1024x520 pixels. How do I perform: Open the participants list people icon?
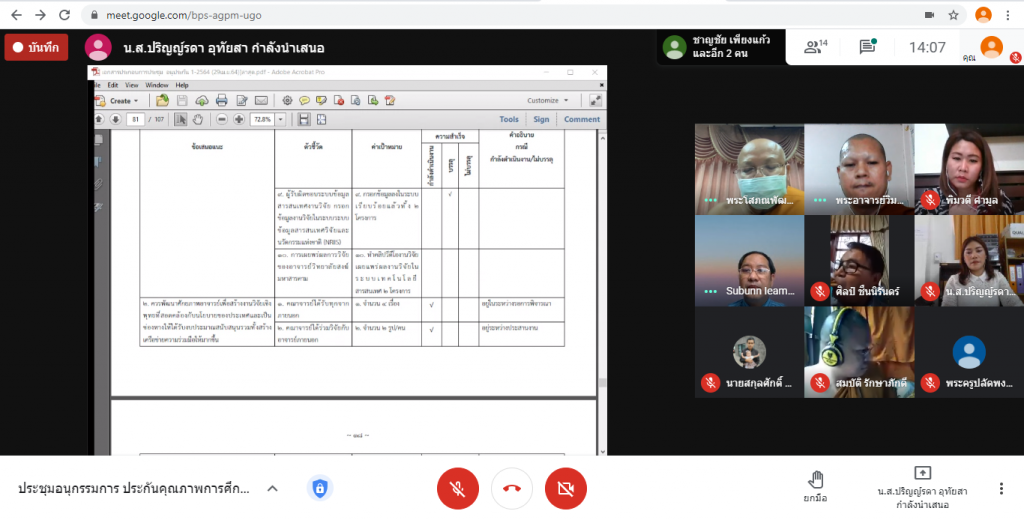point(812,47)
